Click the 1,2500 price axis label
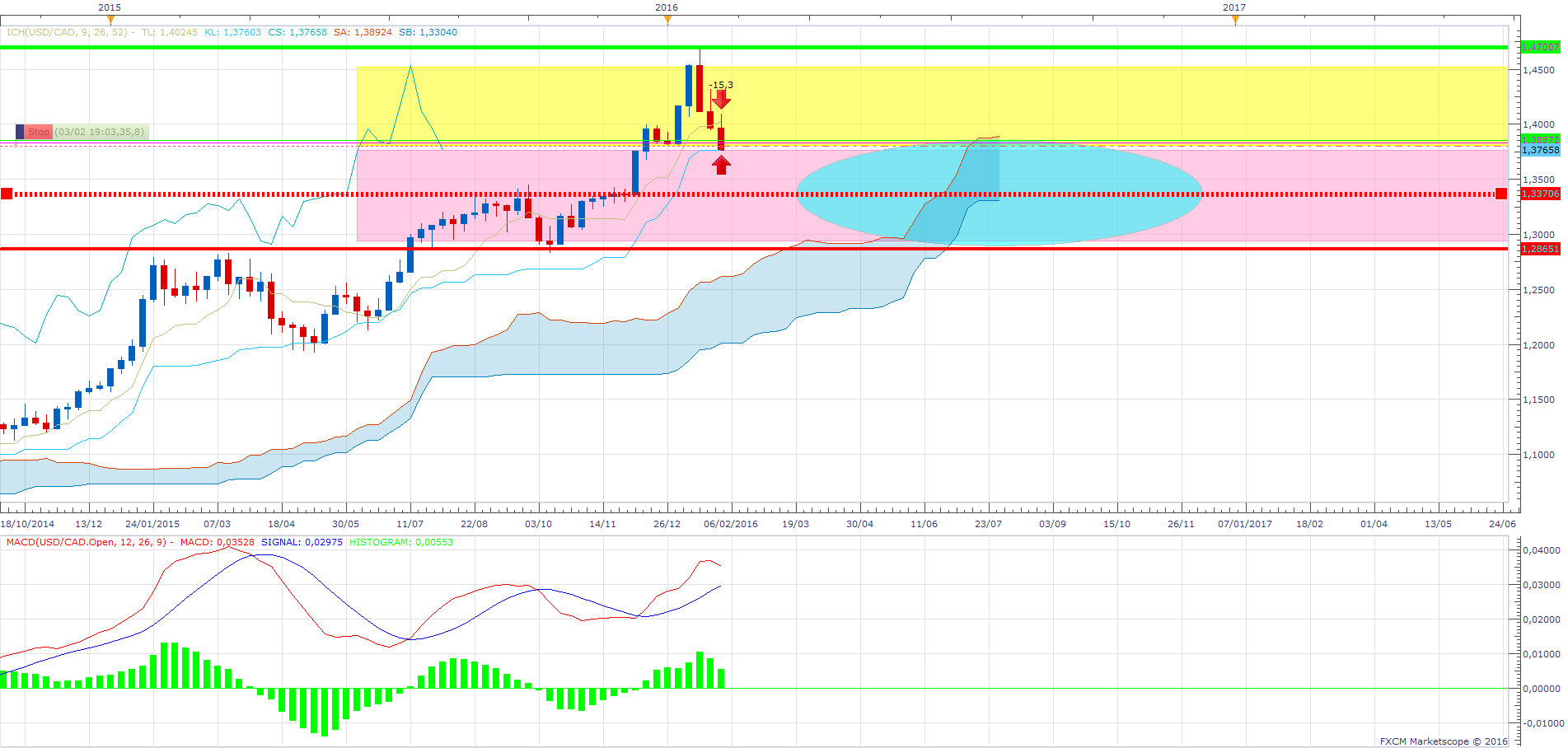The image size is (1568, 748). click(x=1539, y=290)
